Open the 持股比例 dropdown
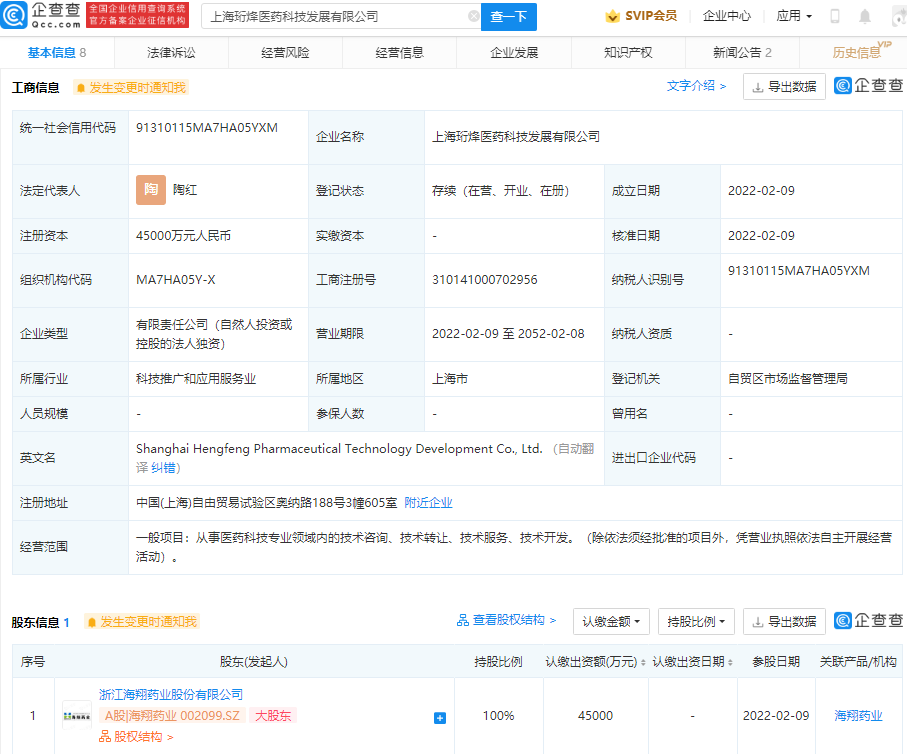The height and width of the screenshot is (754, 907). (695, 621)
